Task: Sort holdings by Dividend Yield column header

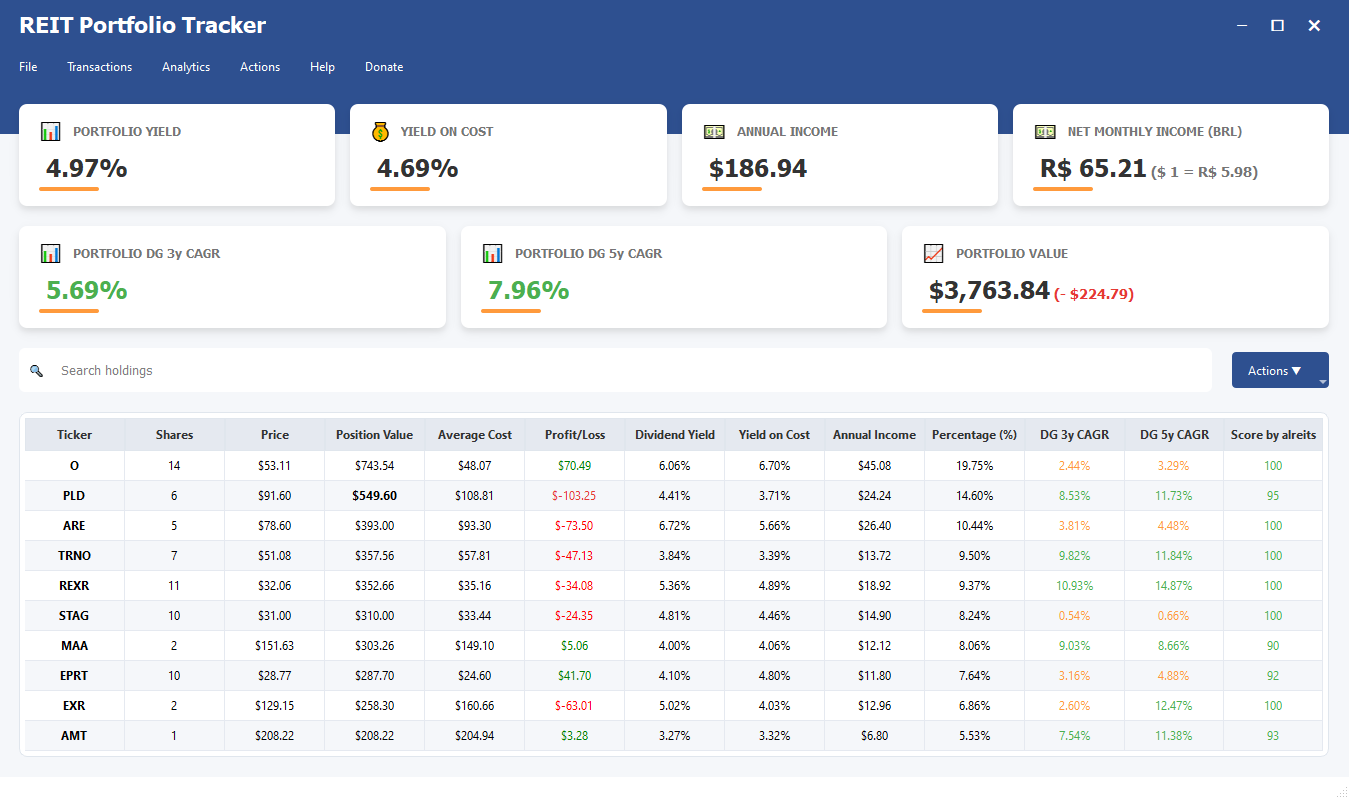Action: pos(675,434)
